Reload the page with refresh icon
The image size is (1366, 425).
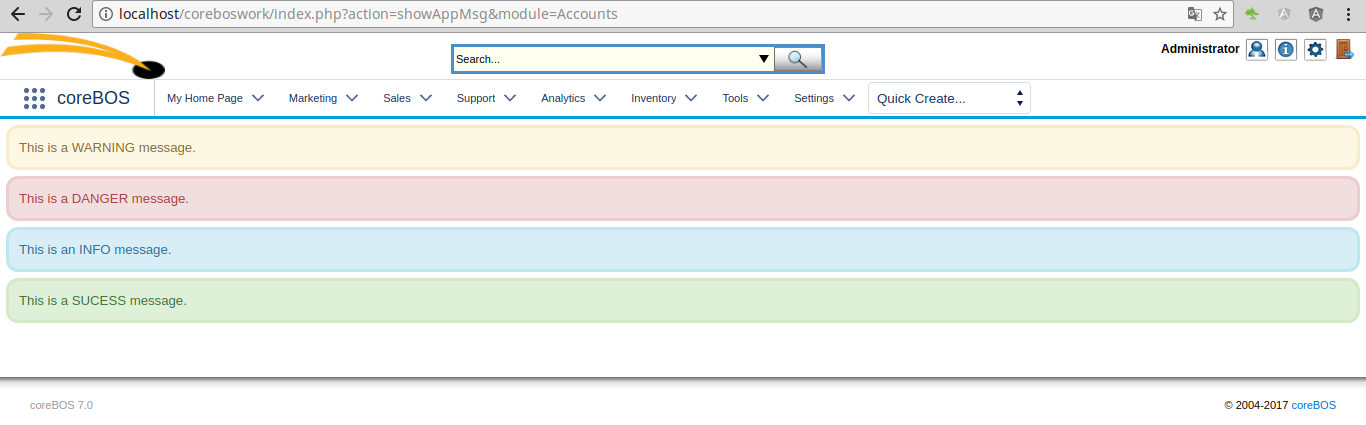coord(73,14)
